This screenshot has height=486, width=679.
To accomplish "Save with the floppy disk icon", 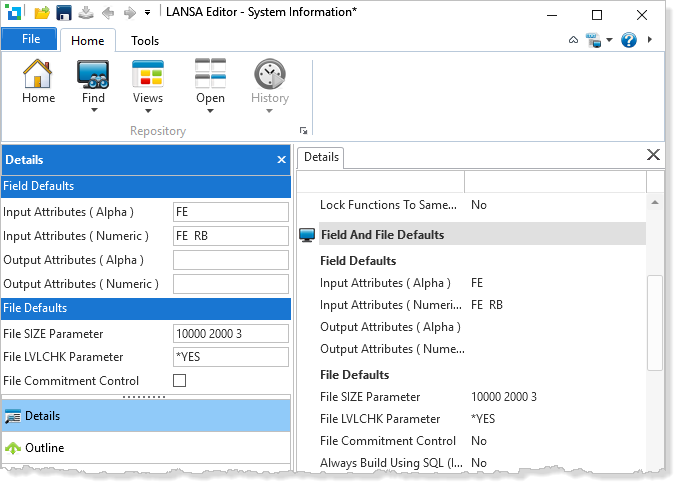I will click(64, 13).
